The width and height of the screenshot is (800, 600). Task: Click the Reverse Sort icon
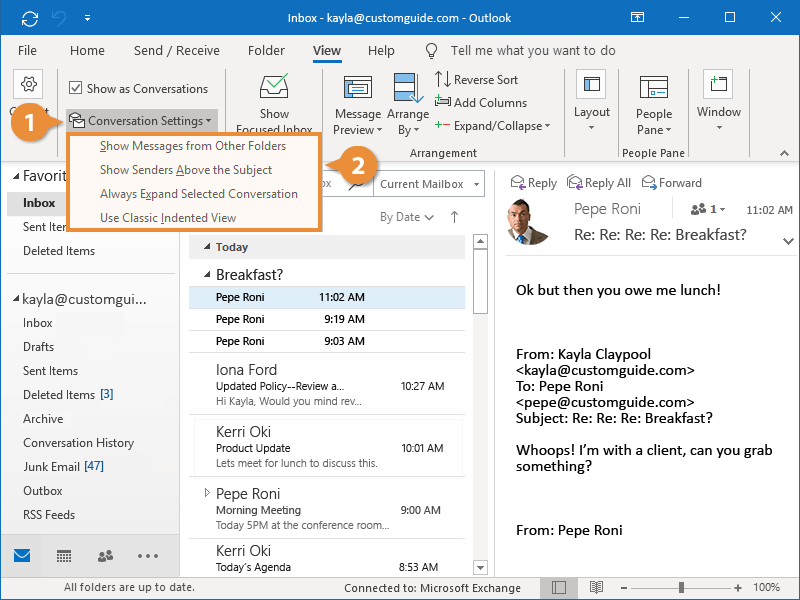(443, 80)
